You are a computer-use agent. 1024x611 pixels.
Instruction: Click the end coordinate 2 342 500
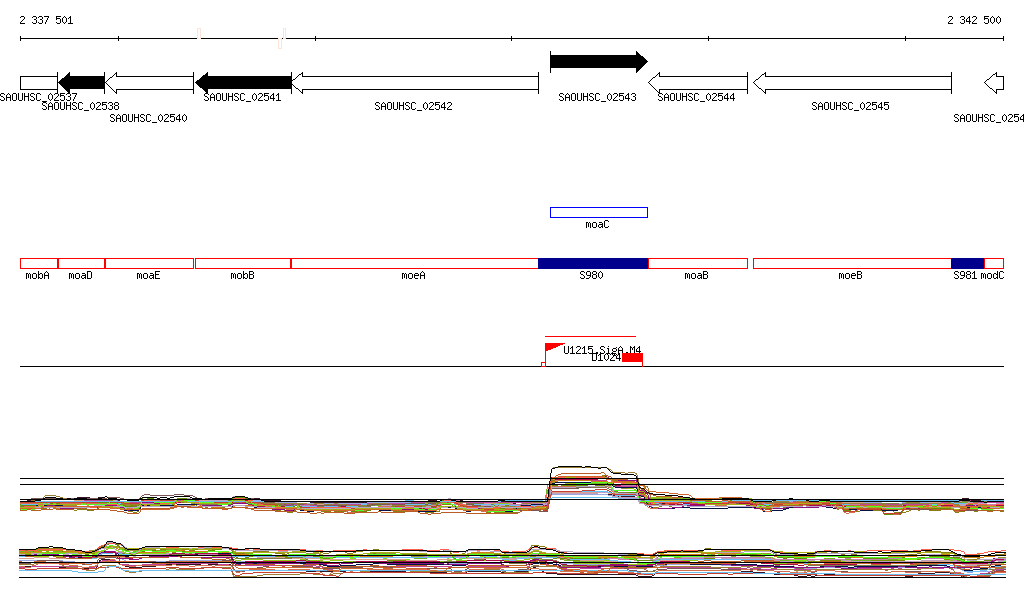(x=974, y=20)
